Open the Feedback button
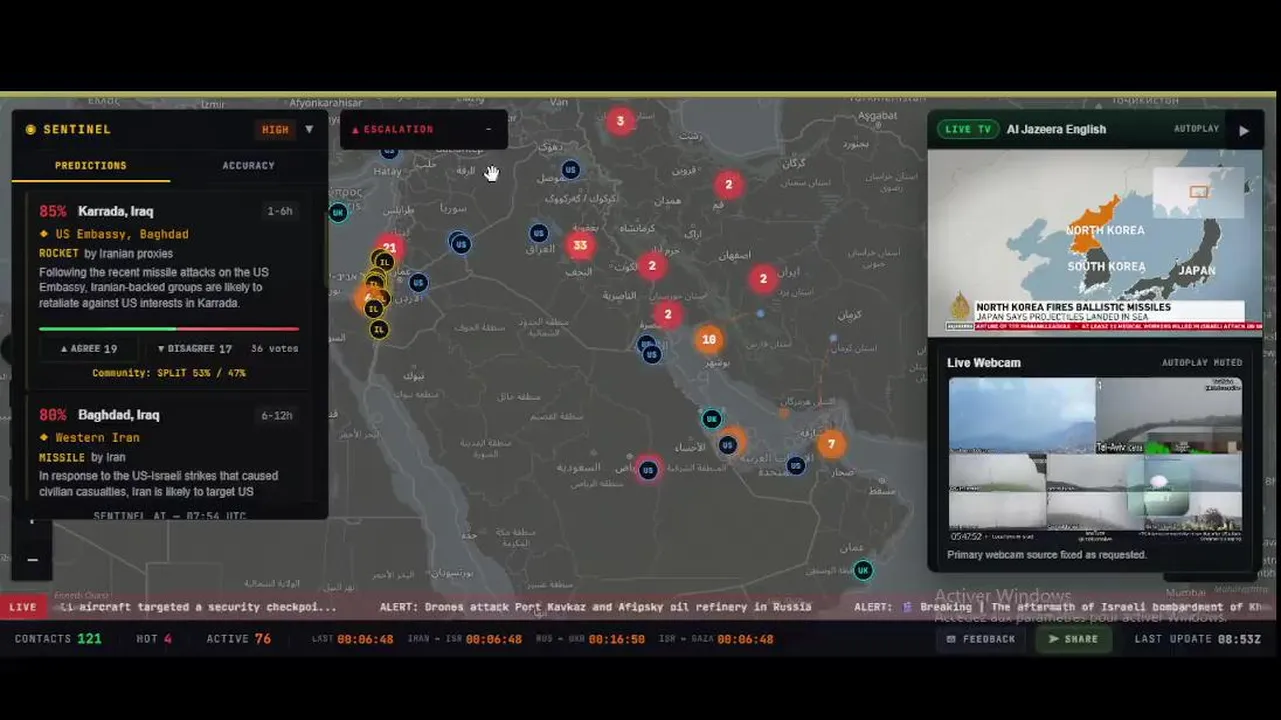 point(980,639)
